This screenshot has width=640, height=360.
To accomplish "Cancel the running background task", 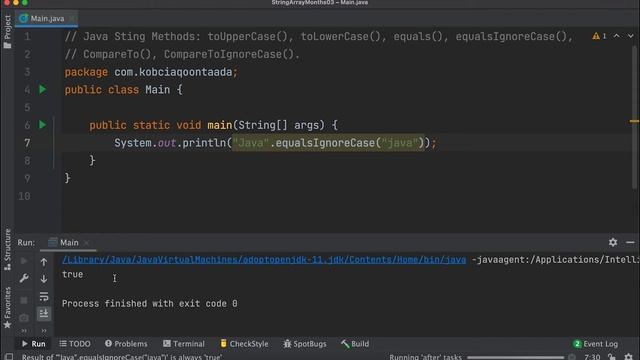I will pos(572,357).
